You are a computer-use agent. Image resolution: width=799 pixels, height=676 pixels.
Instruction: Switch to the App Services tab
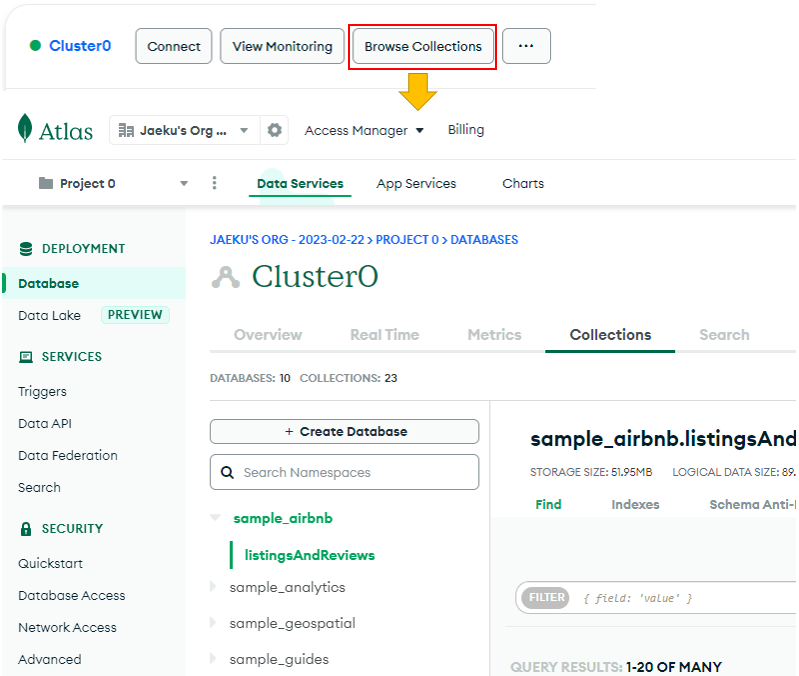(x=416, y=183)
